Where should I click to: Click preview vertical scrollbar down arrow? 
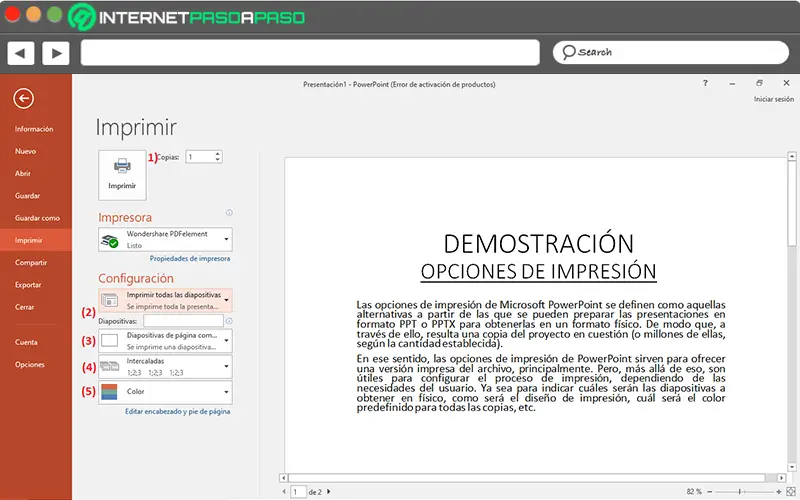click(792, 467)
